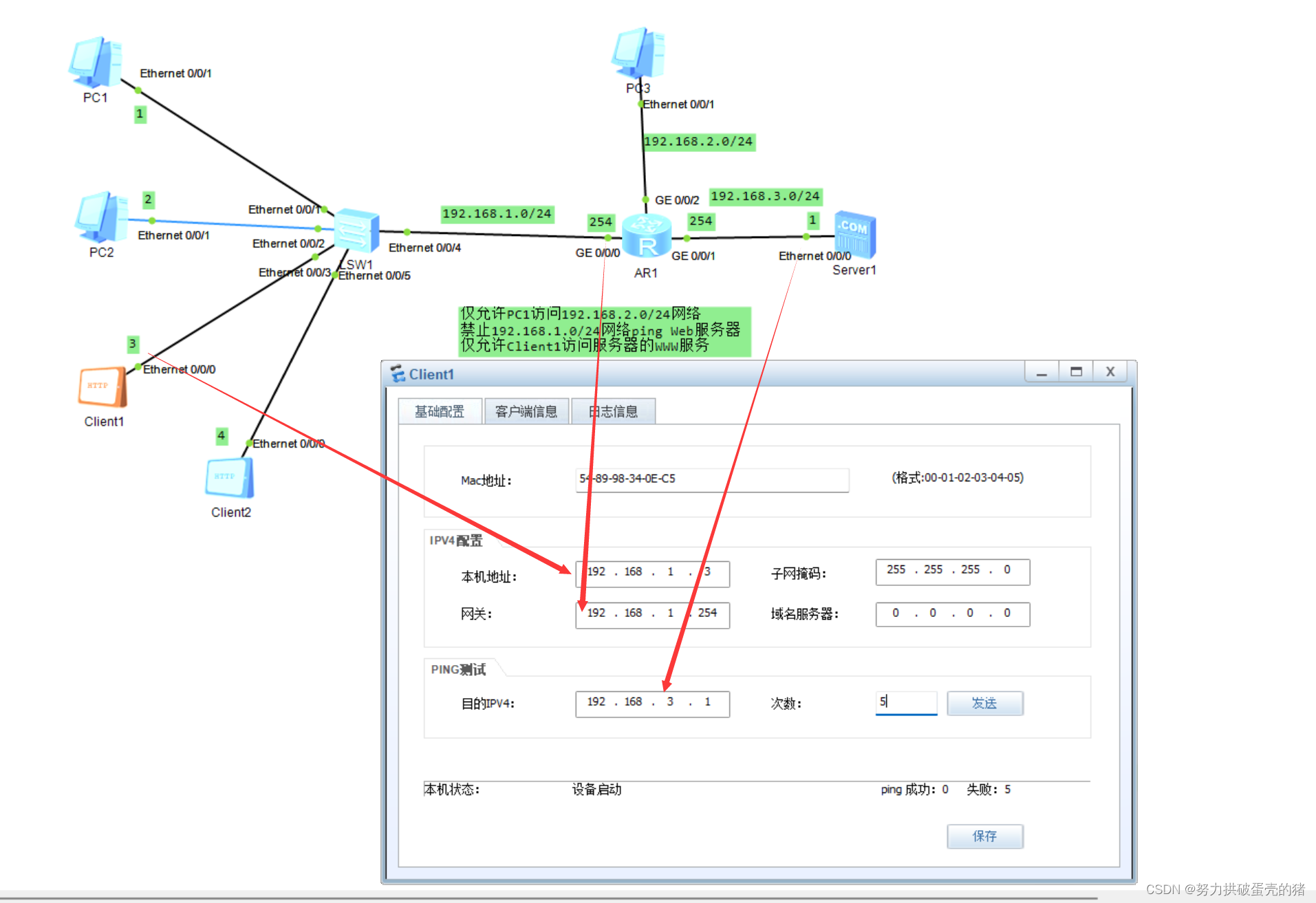Viewport: 1316px width, 903px height.
Task: Click the 子网掩码 subnet mask field
Action: (951, 572)
